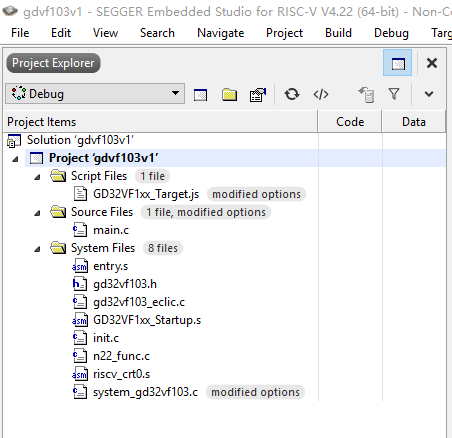
Task: Collapse the System Files folder
Action: [x=37, y=249]
